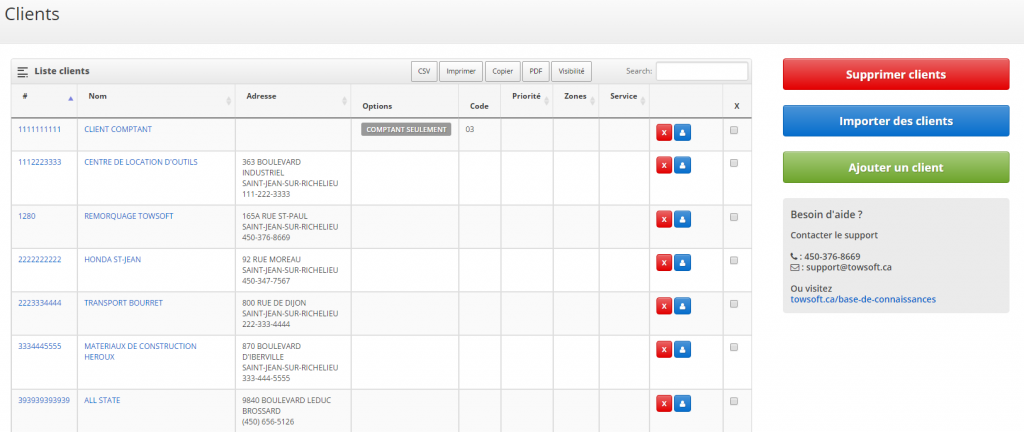Open towsoft.ca/base-de-connaissances link
This screenshot has height=432, width=1024.
[863, 299]
